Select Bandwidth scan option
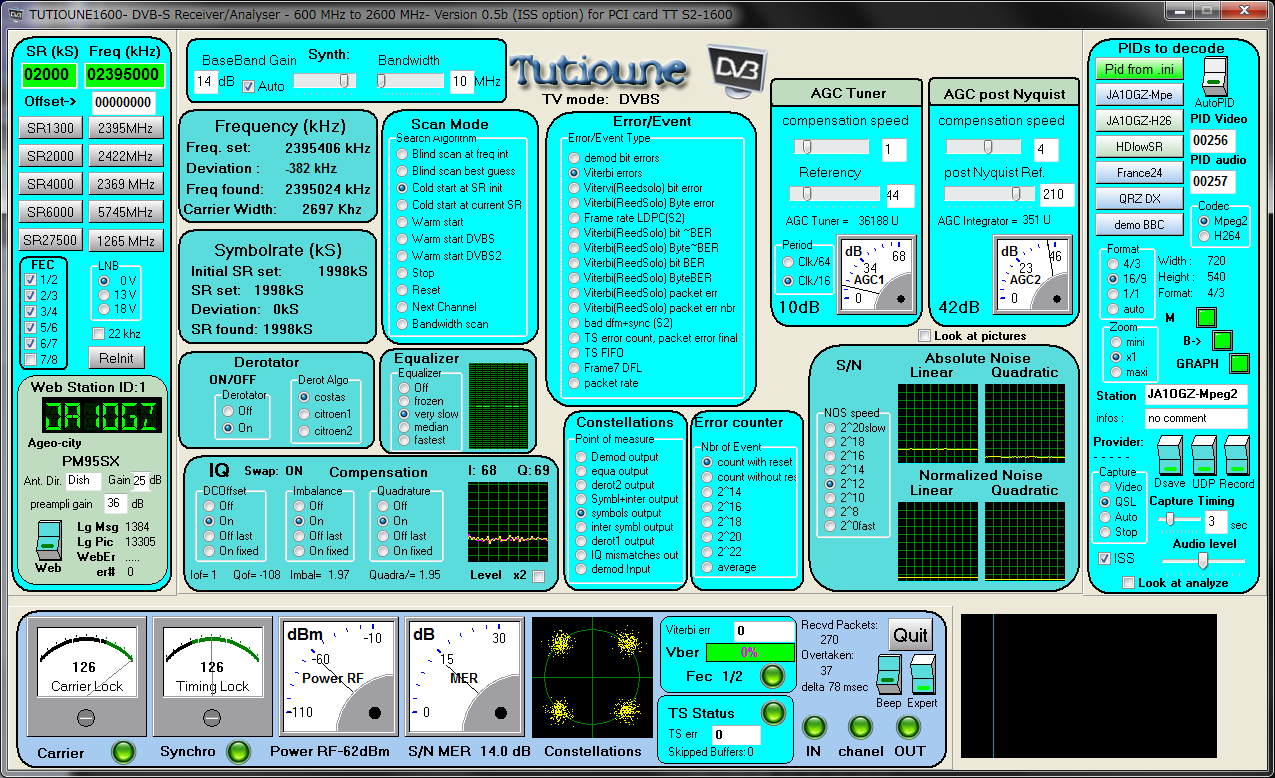The width and height of the screenshot is (1275, 778). [402, 324]
